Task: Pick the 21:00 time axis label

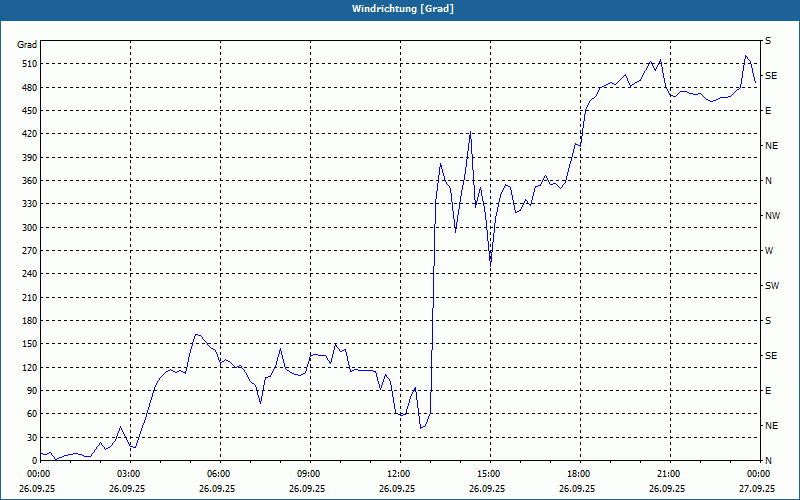Action: point(670,474)
